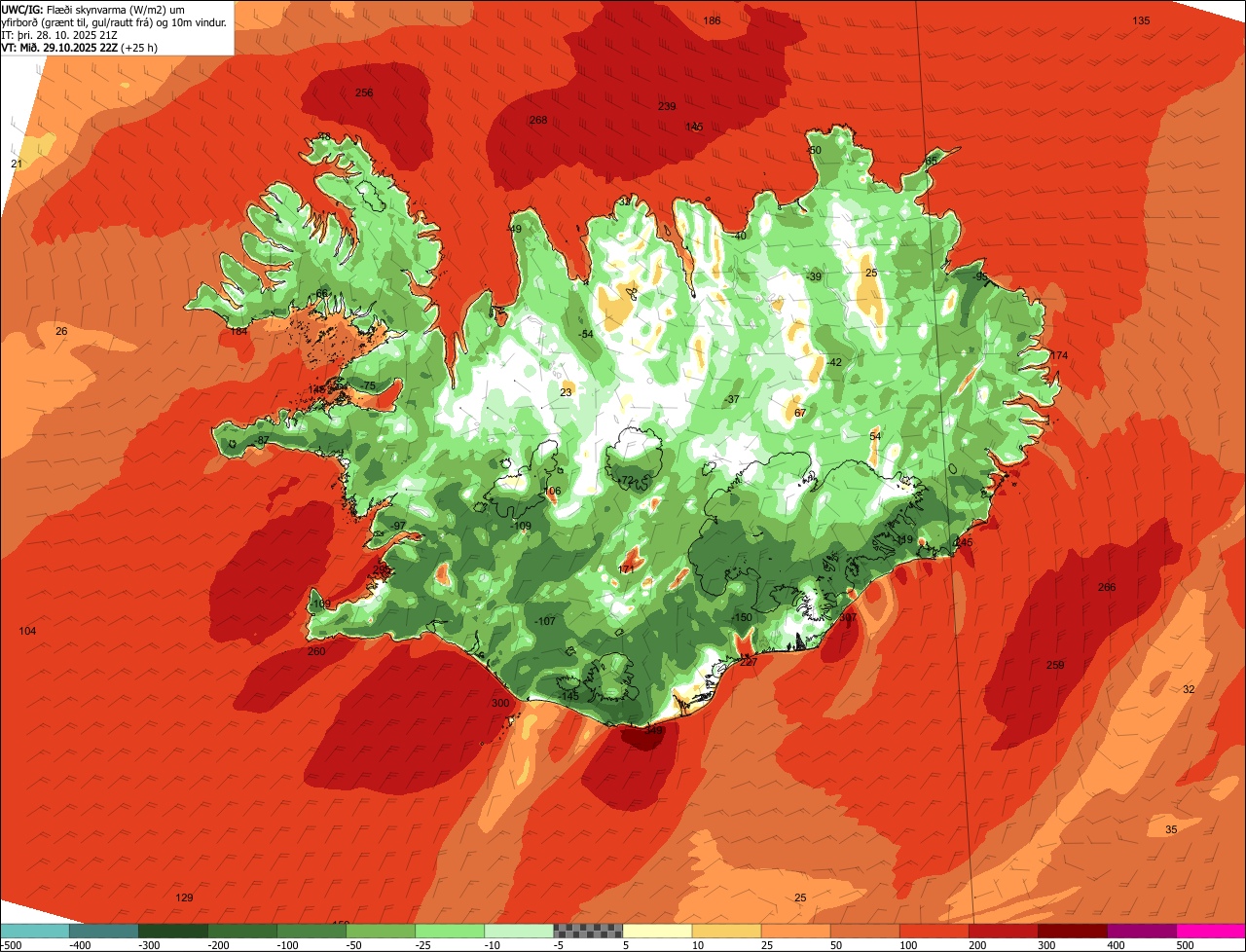Select the value 239 in the northern sea

pyautogui.click(x=667, y=107)
